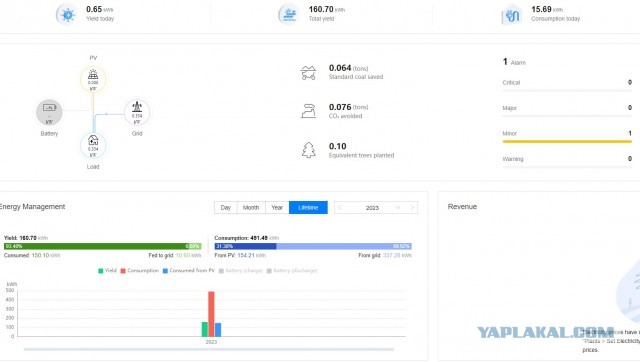Go to next year with right arrow
The height and width of the screenshot is (362, 640).
tap(412, 208)
